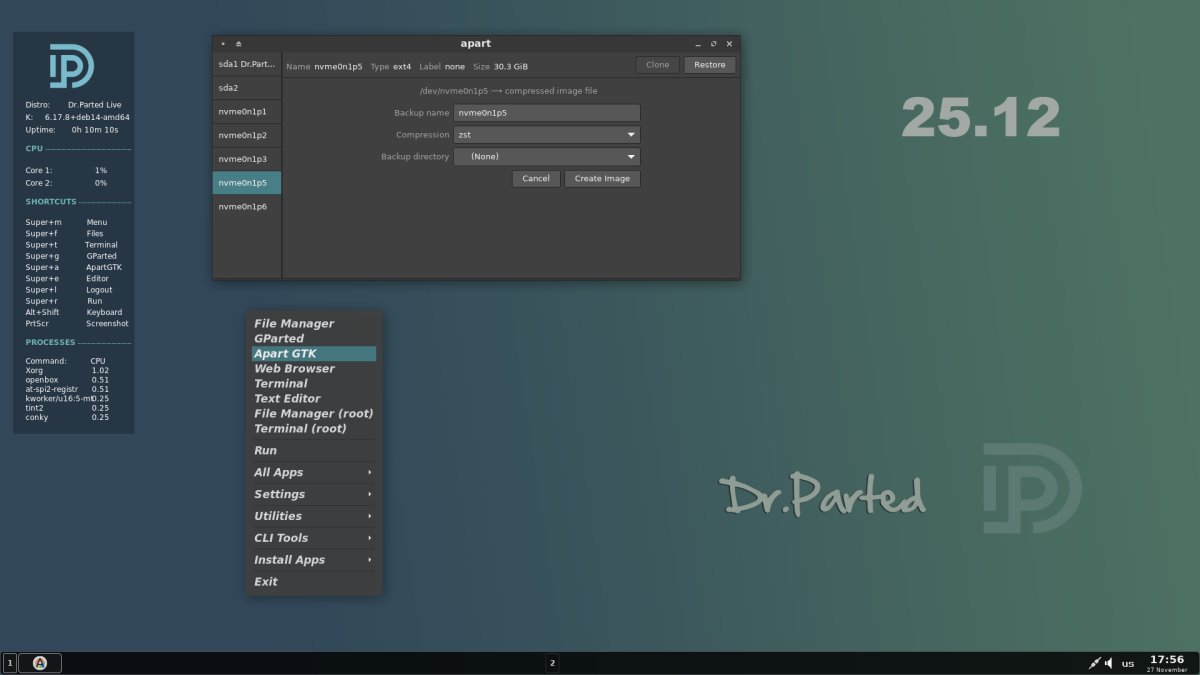Screen dimensions: 1200x675
Task: Open Web Browser from the menu
Action: click(314, 369)
